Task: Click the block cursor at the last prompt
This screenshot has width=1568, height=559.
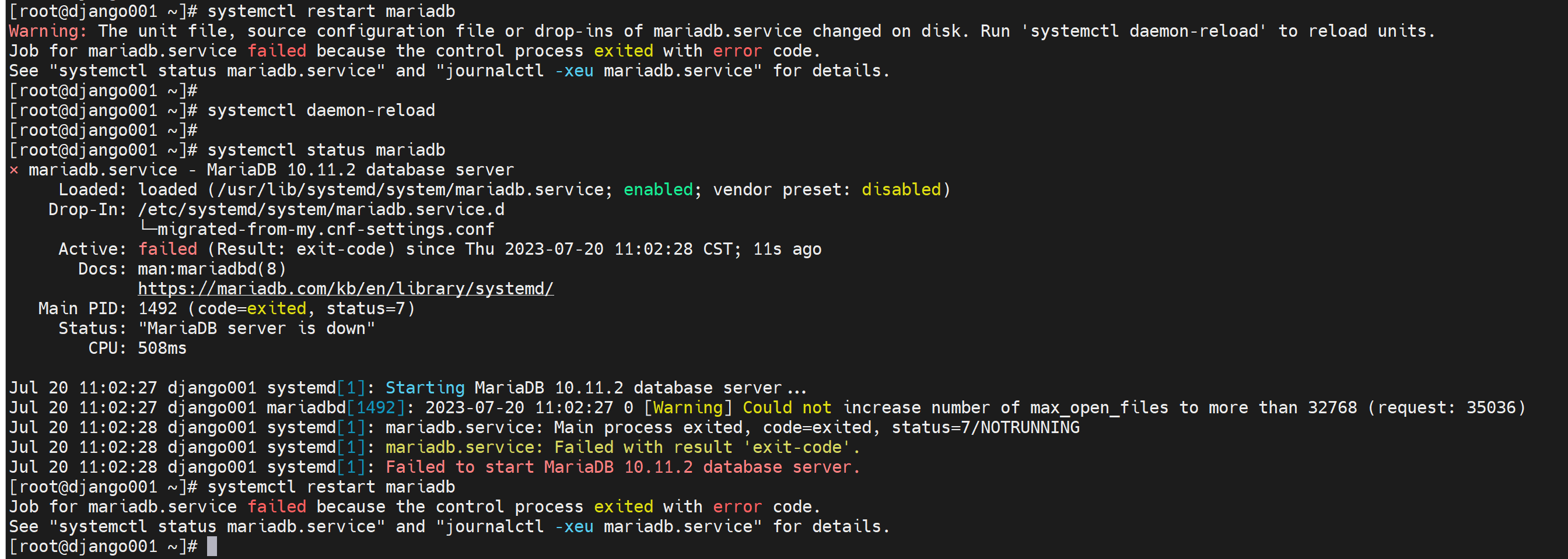Action: pos(212,546)
